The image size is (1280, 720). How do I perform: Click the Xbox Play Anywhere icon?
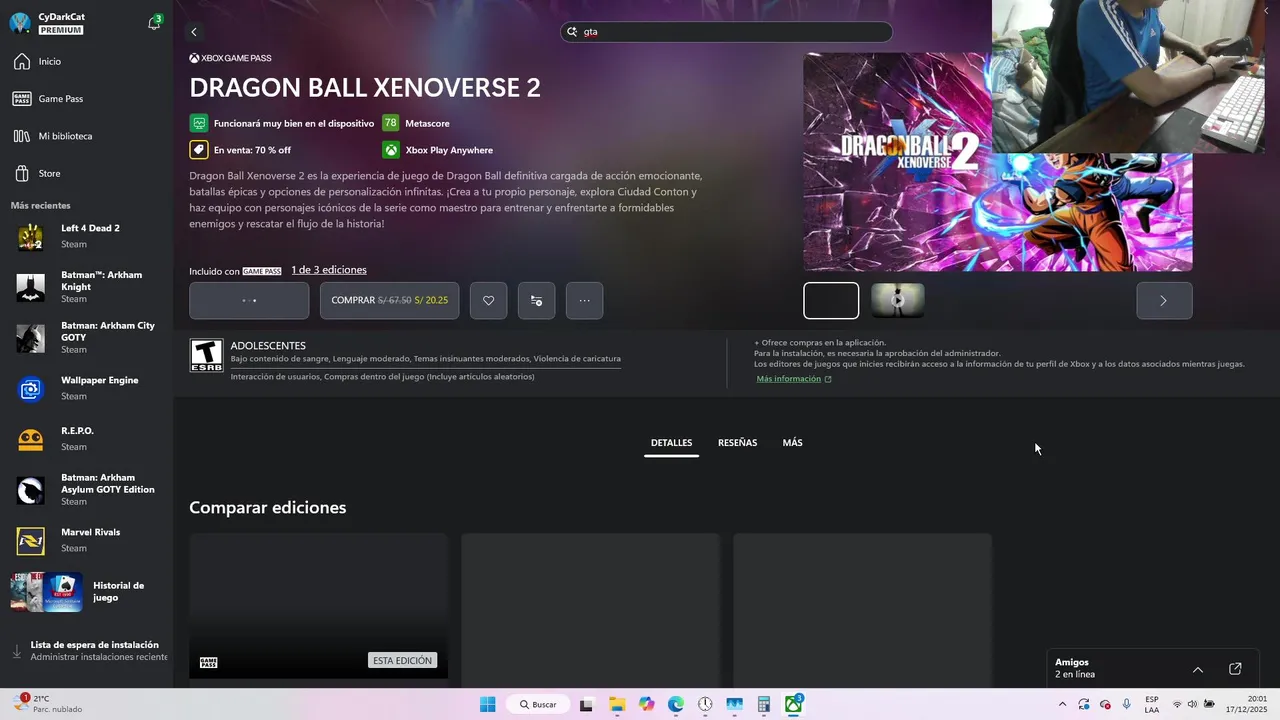[x=390, y=150]
